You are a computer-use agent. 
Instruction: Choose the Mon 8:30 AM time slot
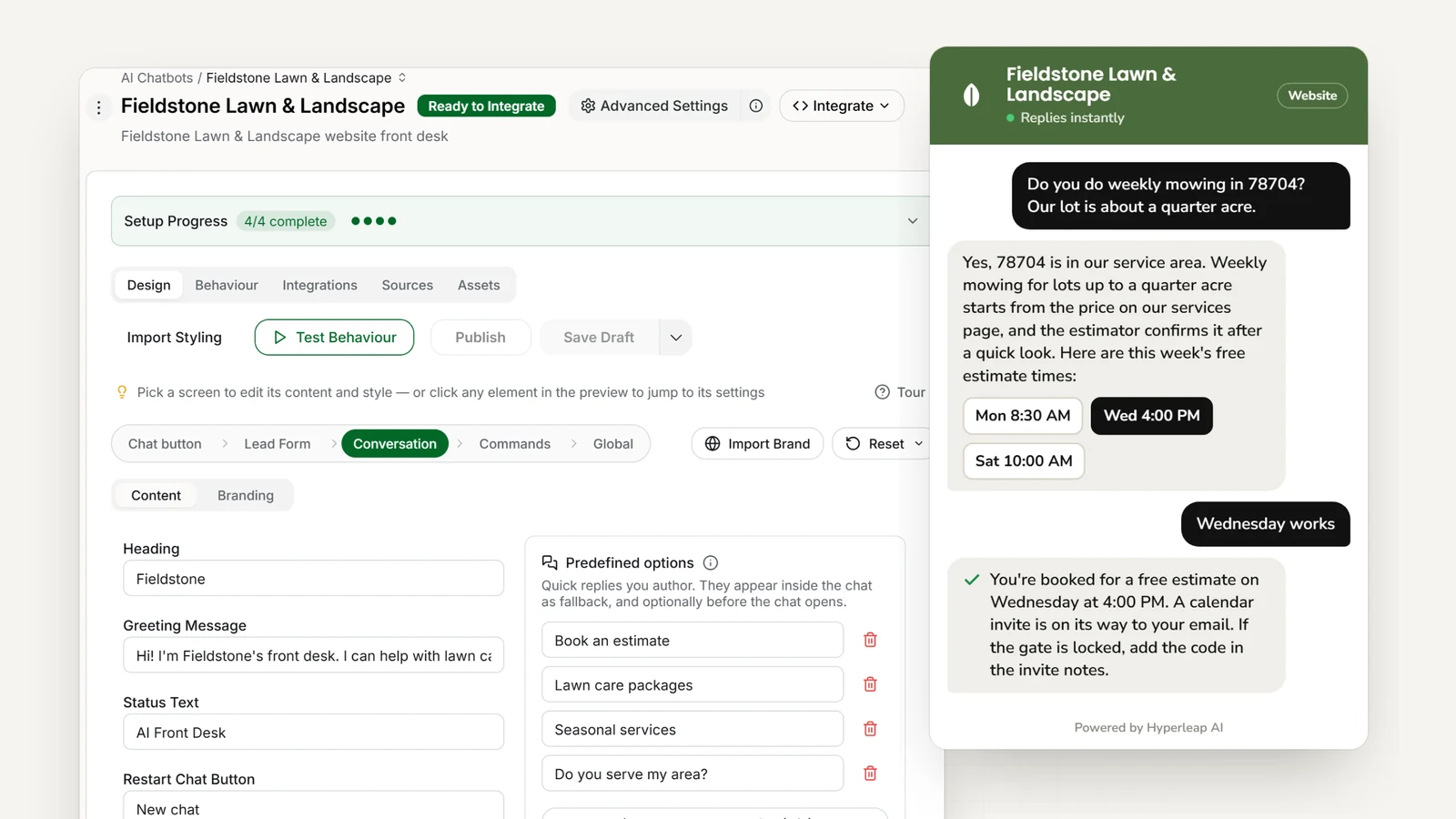click(1023, 416)
